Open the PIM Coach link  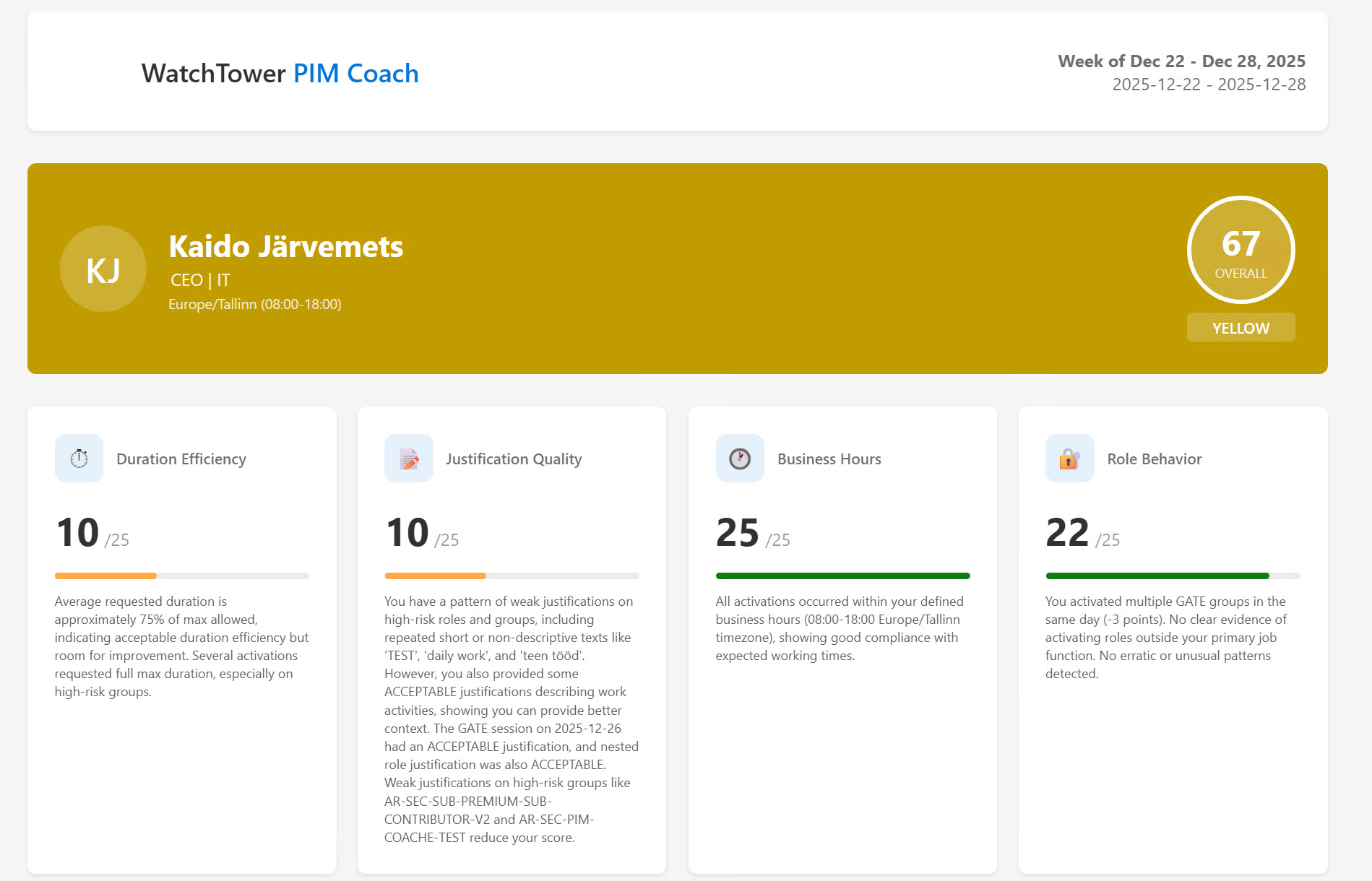coord(355,73)
